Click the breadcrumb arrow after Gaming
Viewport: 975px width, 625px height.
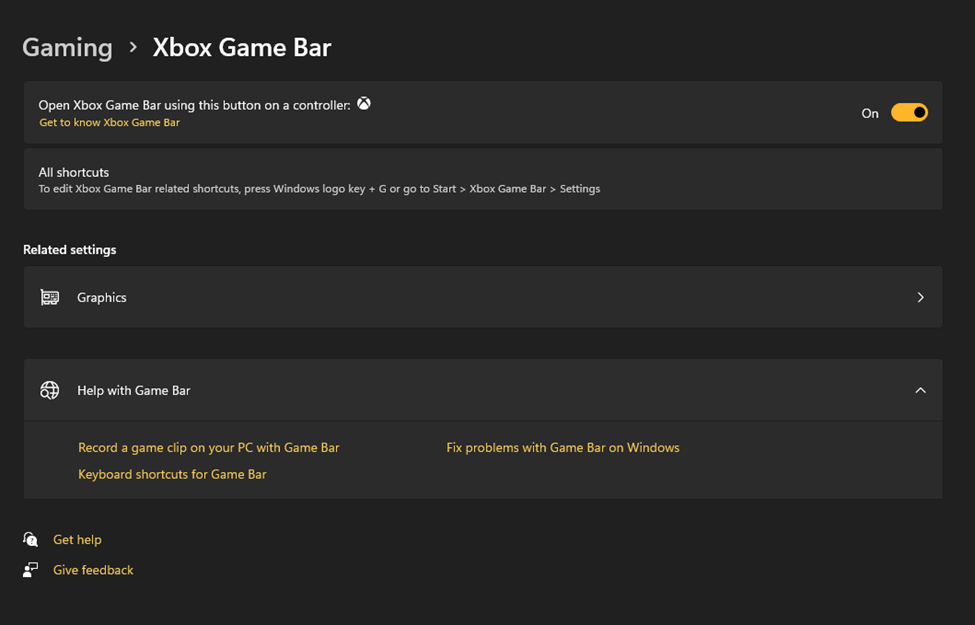click(133, 47)
